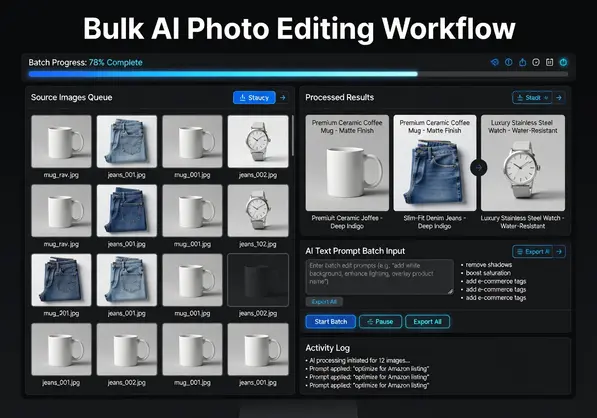Click the circular play icon in the progress header
Viewport: 597px width, 418px height.
point(536,62)
